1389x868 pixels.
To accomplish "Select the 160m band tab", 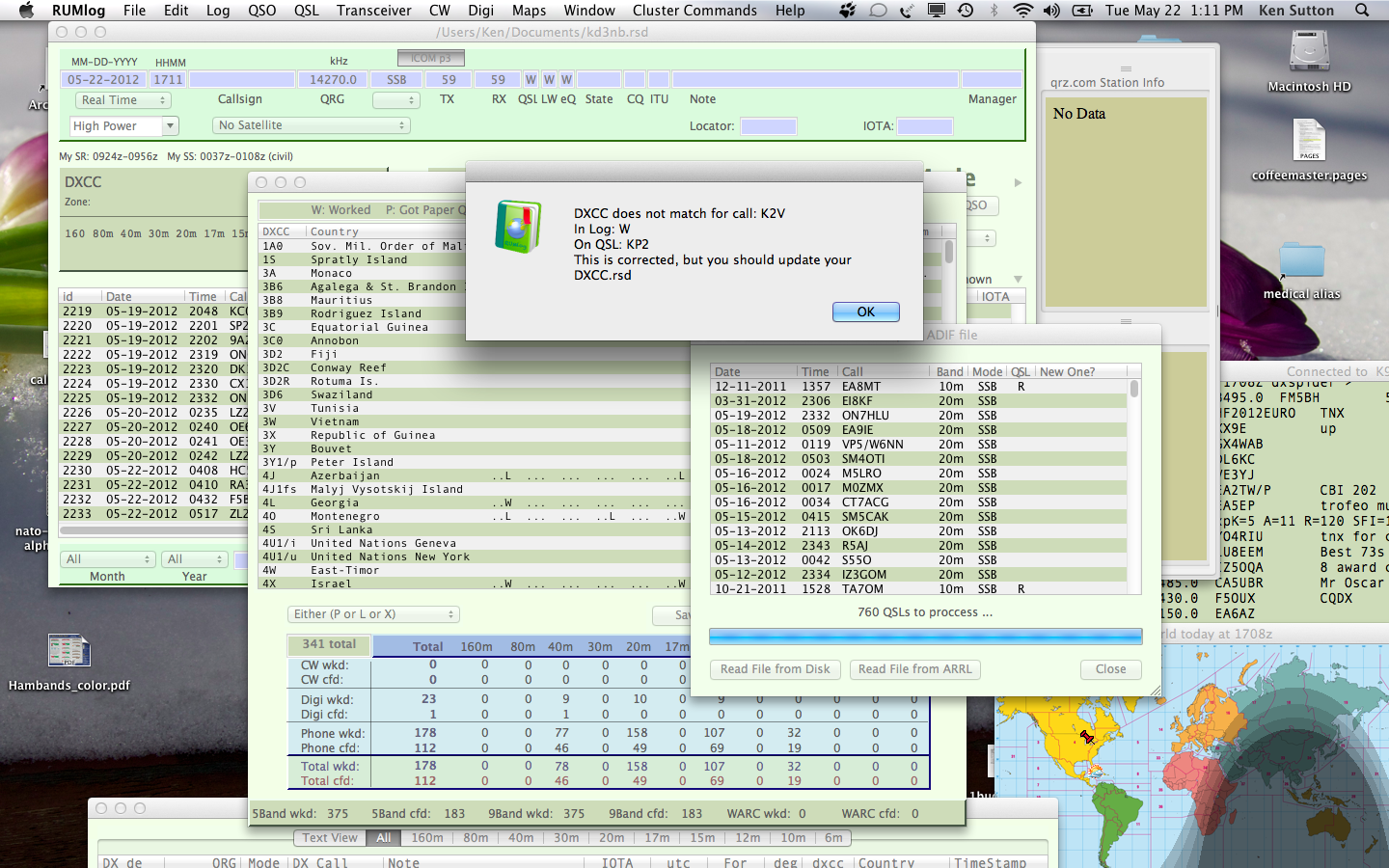I will (427, 838).
